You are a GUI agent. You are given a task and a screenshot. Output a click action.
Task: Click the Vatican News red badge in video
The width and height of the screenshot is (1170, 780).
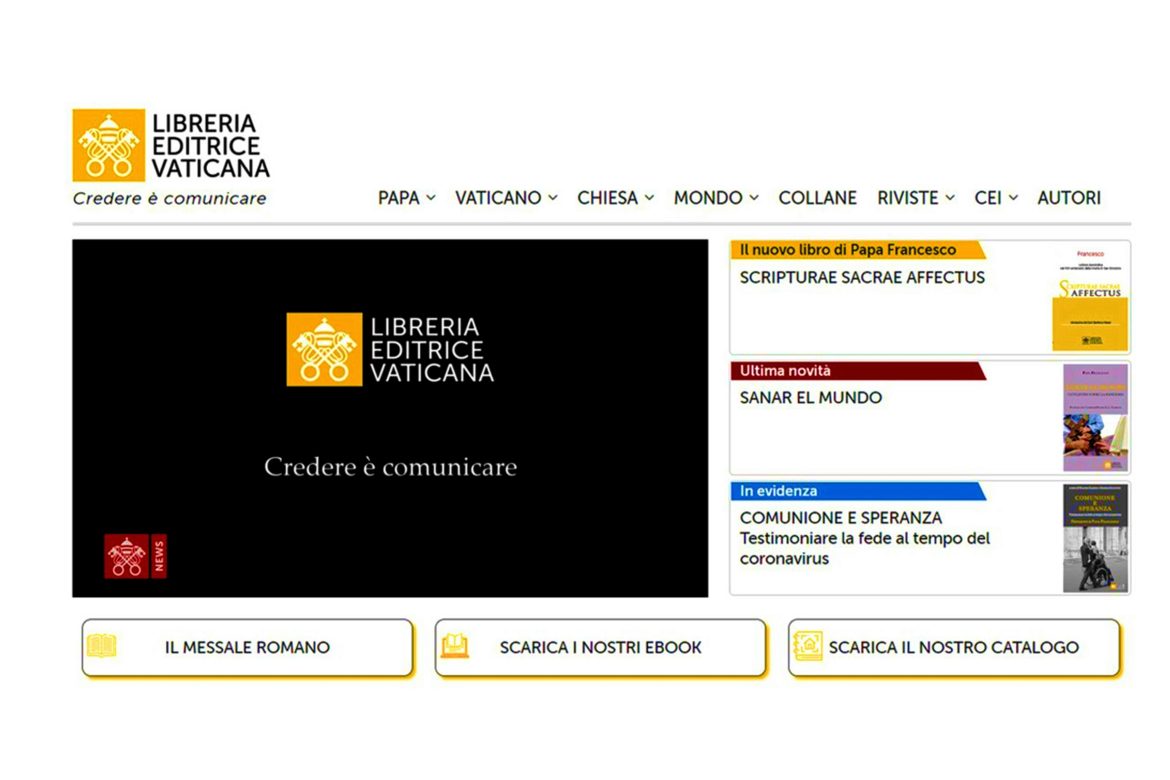pos(135,556)
